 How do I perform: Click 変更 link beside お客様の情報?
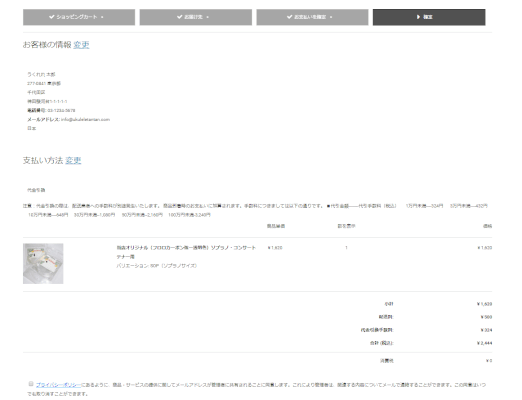[81, 45]
